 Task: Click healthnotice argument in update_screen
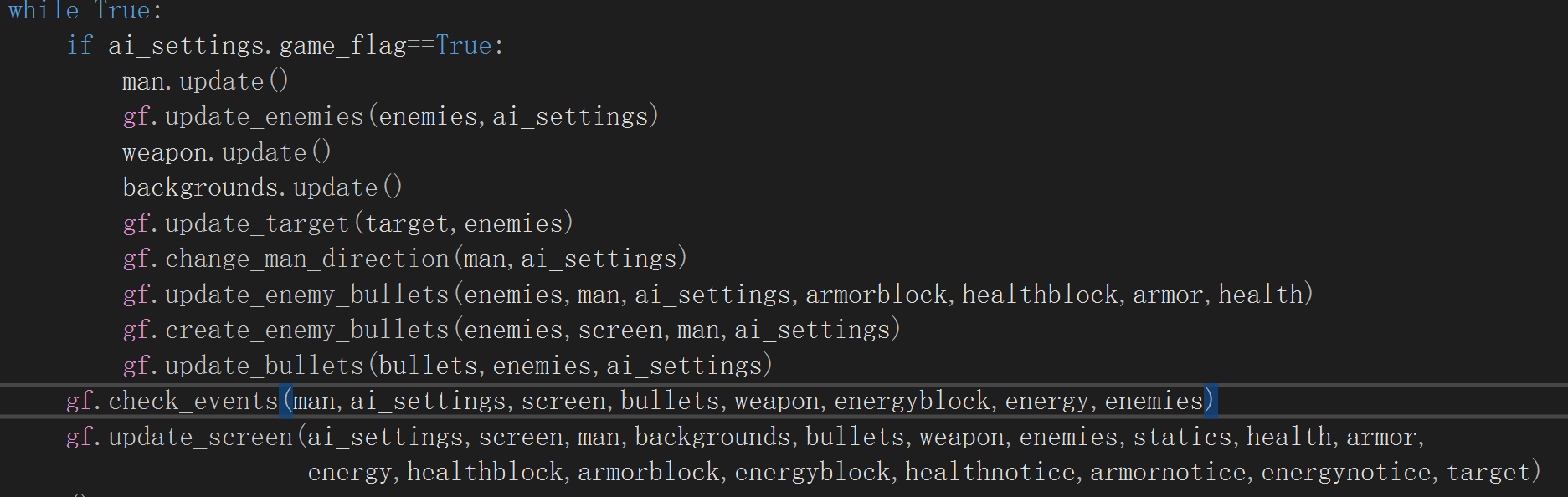pyautogui.click(x=990, y=472)
